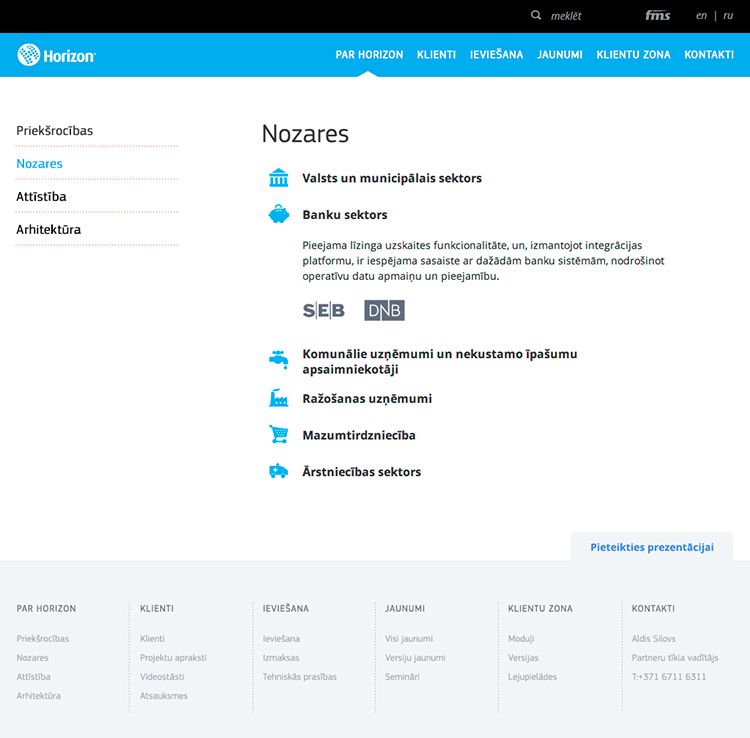Click Partneru tīkla vadītājs text
The width and height of the screenshot is (750, 738).
675,658
